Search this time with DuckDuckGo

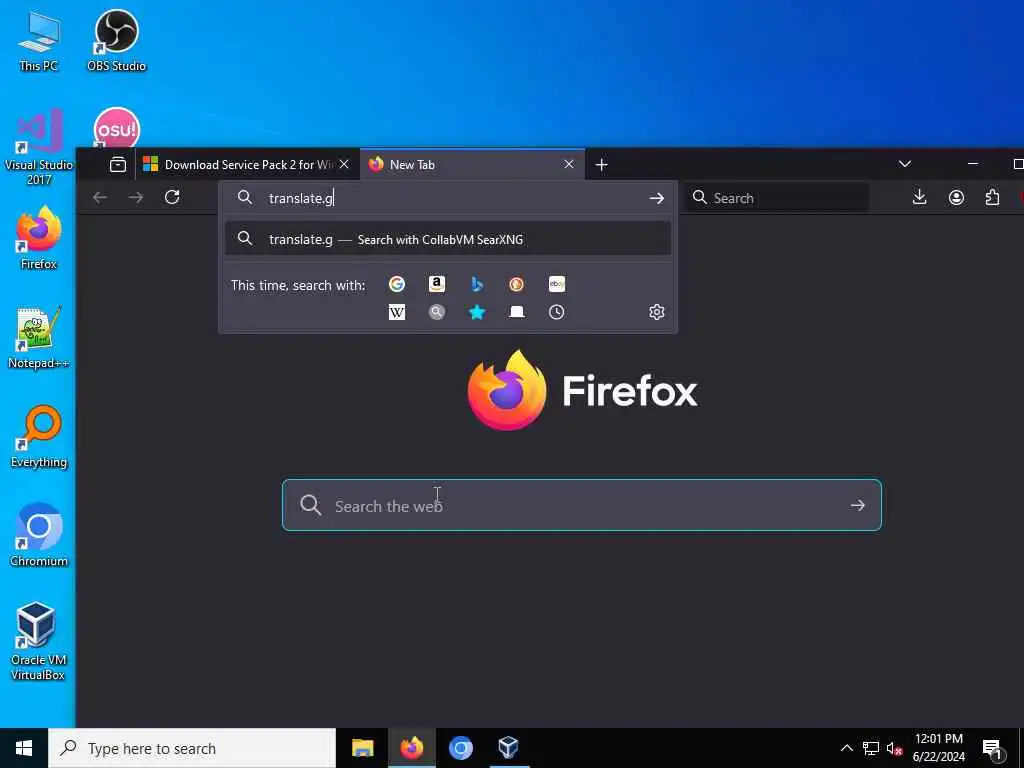(517, 284)
